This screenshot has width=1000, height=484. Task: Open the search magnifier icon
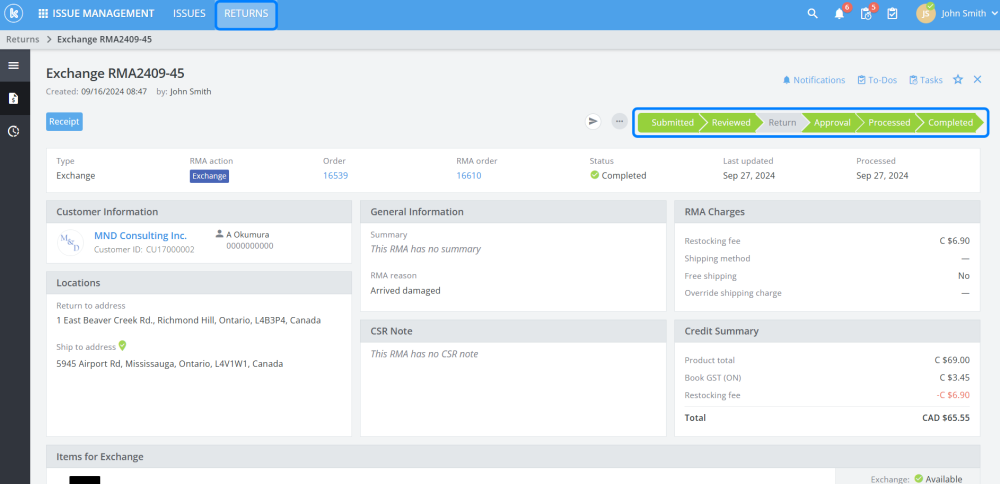812,13
